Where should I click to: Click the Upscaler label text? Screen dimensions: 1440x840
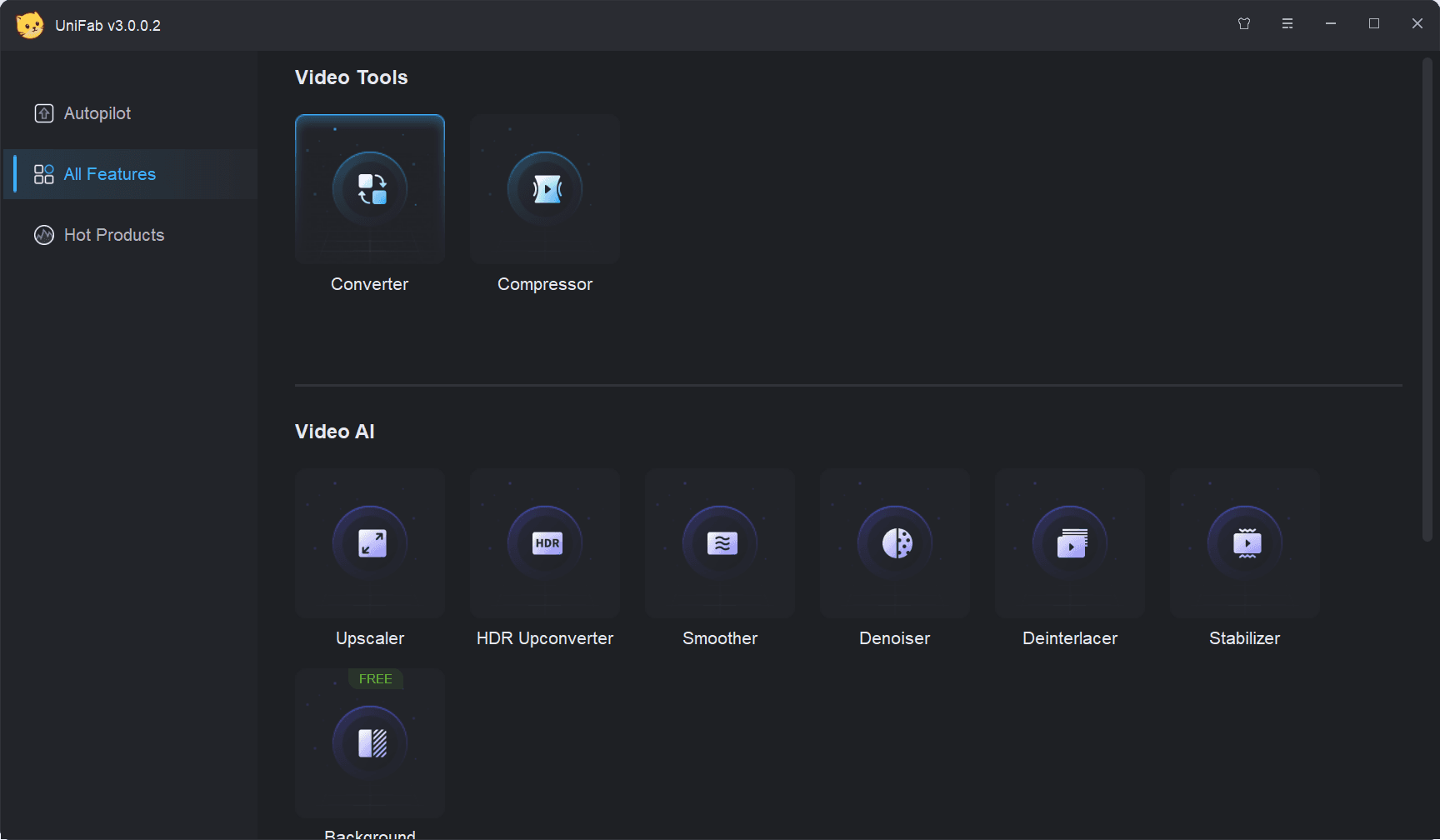click(370, 638)
